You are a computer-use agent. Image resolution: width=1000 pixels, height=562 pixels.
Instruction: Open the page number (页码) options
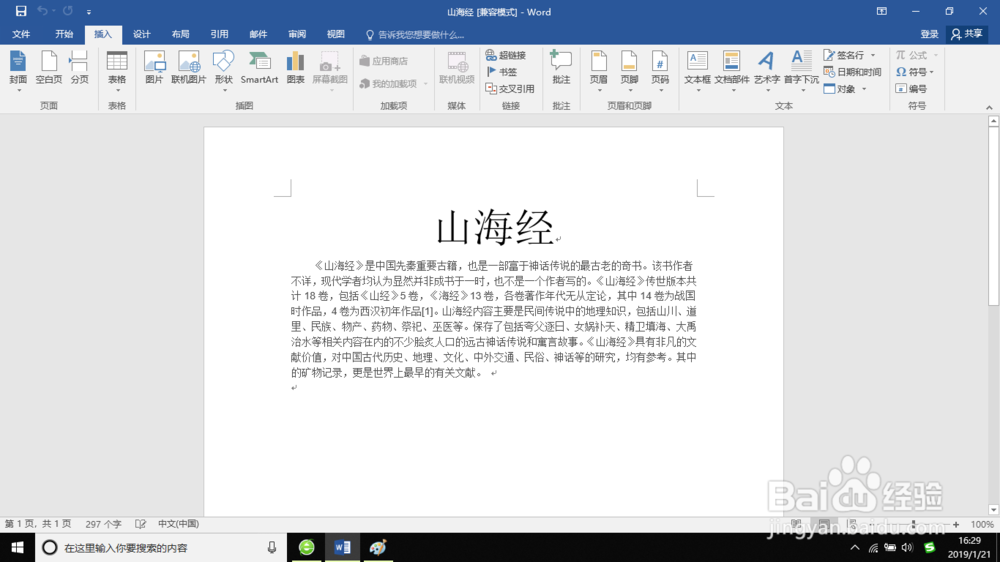[x=659, y=69]
